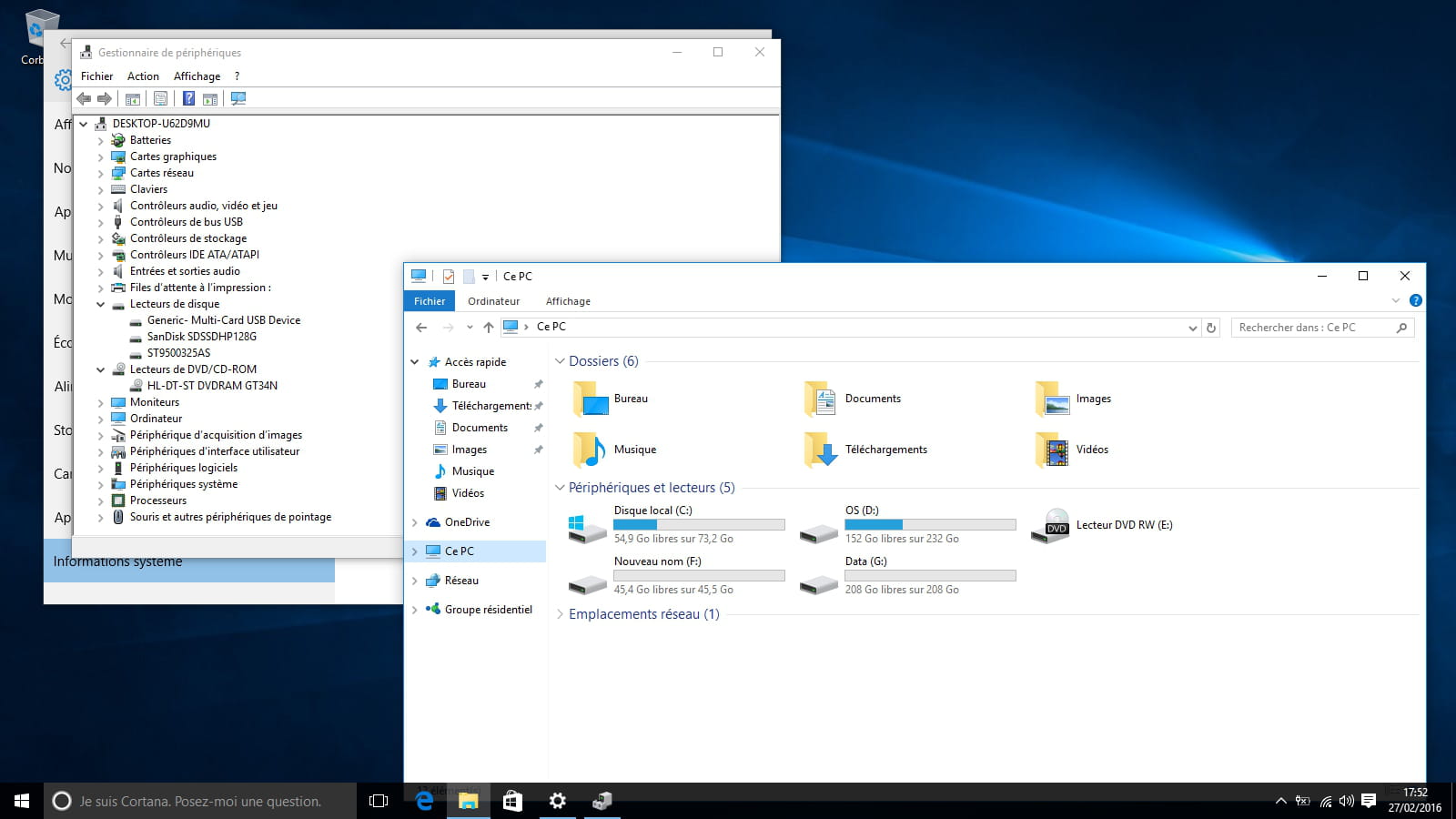Select OneDrive in the navigation pane

pyautogui.click(x=467, y=522)
